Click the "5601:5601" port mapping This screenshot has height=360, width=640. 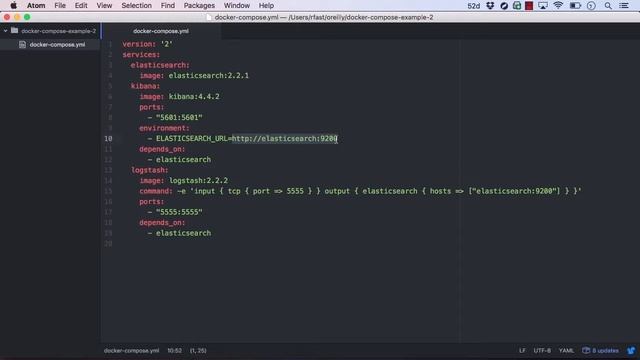tap(179, 118)
